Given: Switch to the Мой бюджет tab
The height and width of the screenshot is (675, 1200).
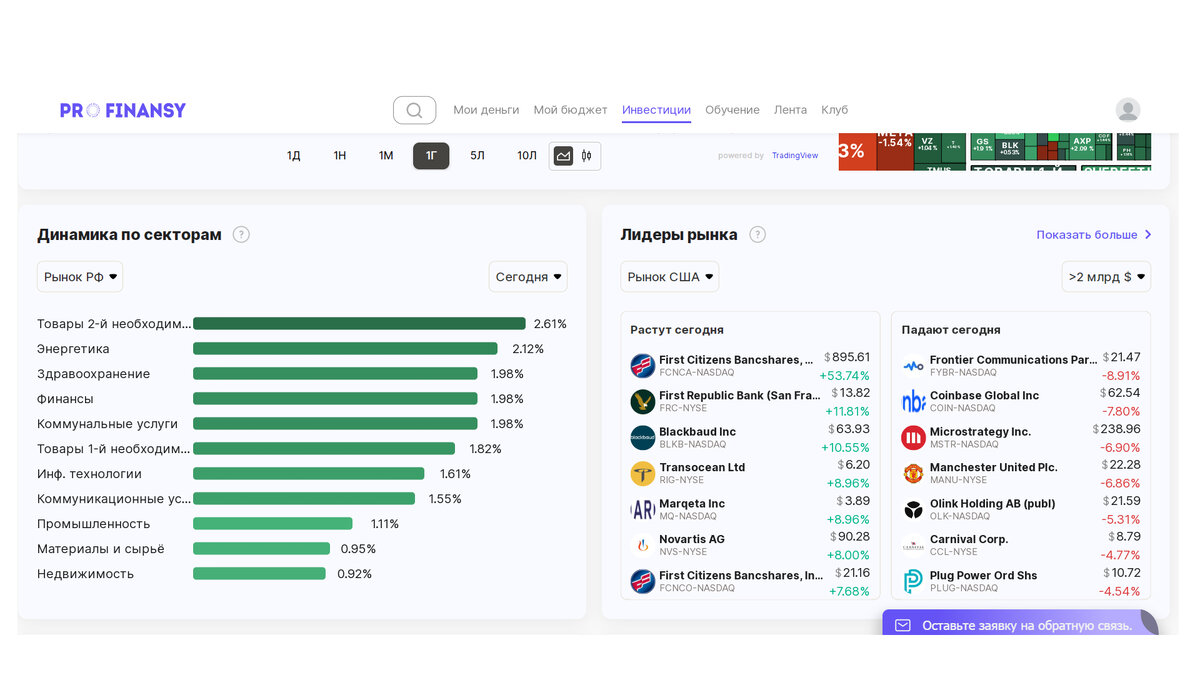Looking at the screenshot, I should click(571, 110).
